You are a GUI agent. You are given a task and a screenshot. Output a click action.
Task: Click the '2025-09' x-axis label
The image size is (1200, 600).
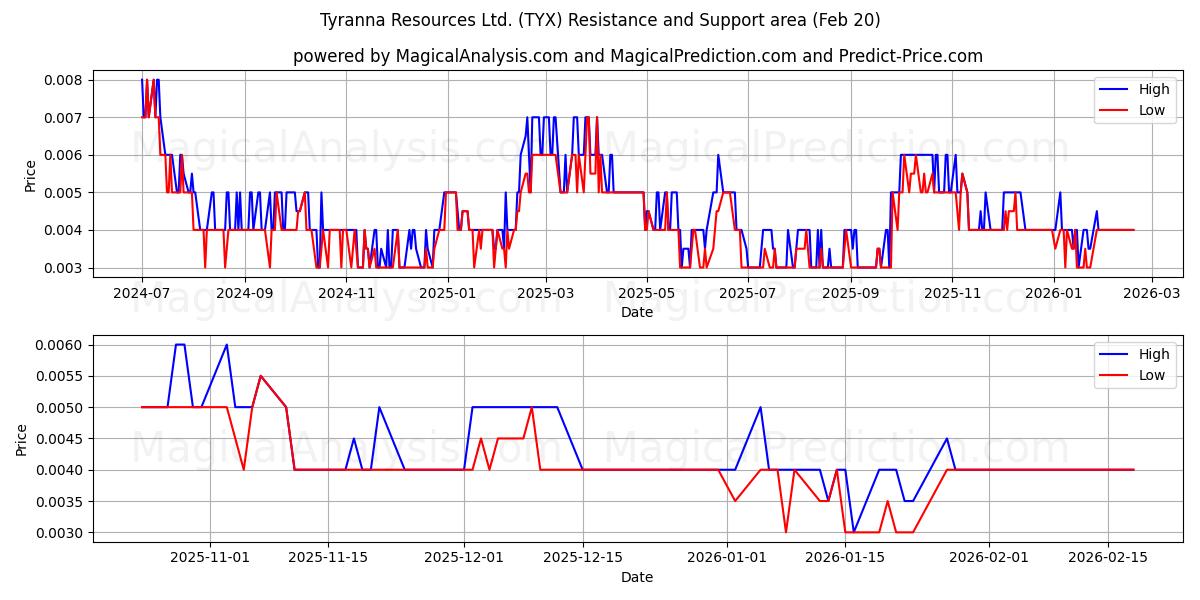pyautogui.click(x=852, y=294)
